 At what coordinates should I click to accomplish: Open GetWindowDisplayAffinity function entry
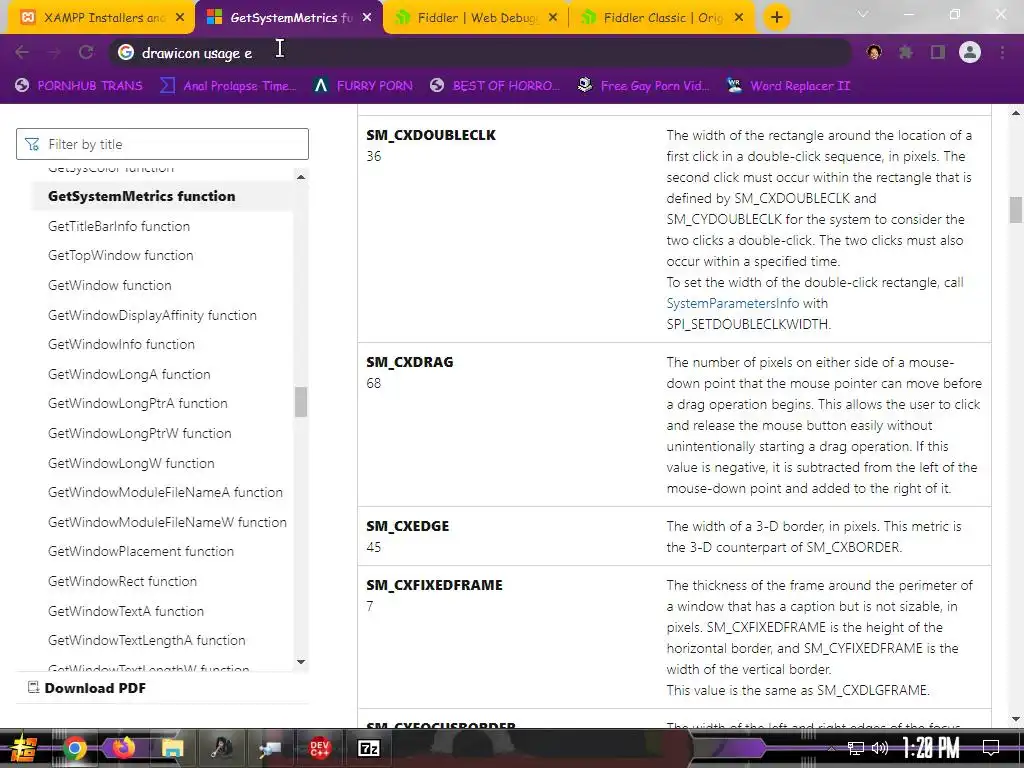[x=152, y=315]
